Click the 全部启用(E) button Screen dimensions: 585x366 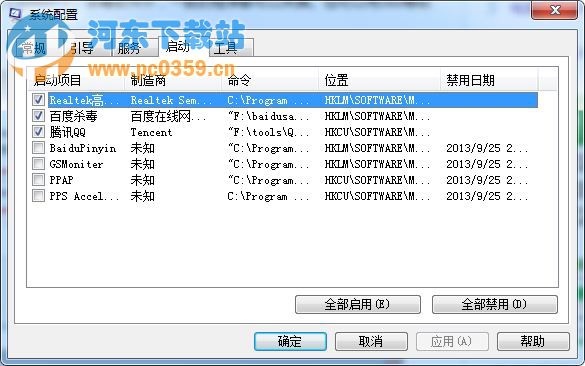coord(357,304)
